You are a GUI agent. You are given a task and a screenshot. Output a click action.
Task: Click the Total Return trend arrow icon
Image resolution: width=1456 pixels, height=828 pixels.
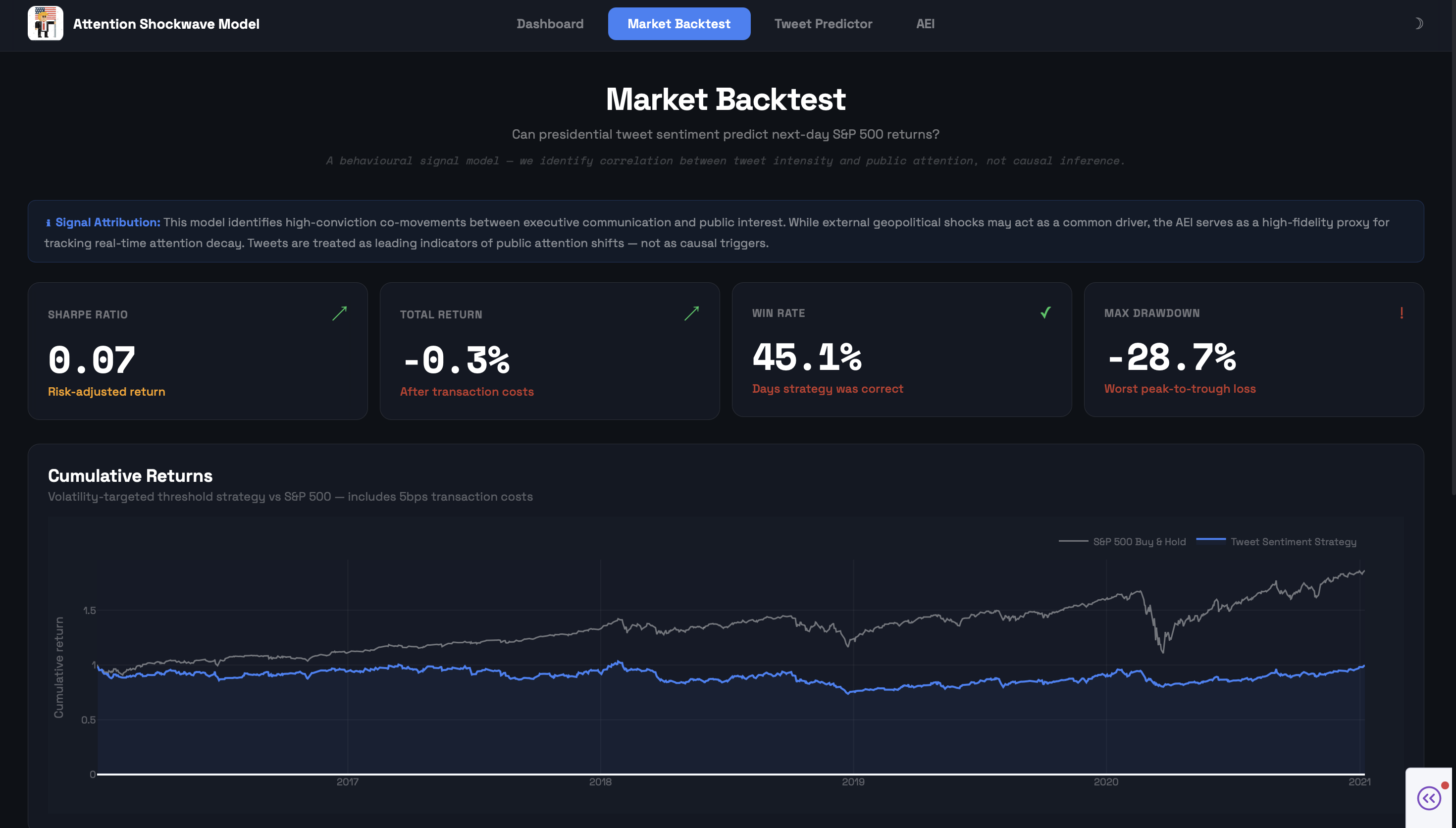pyautogui.click(x=691, y=313)
